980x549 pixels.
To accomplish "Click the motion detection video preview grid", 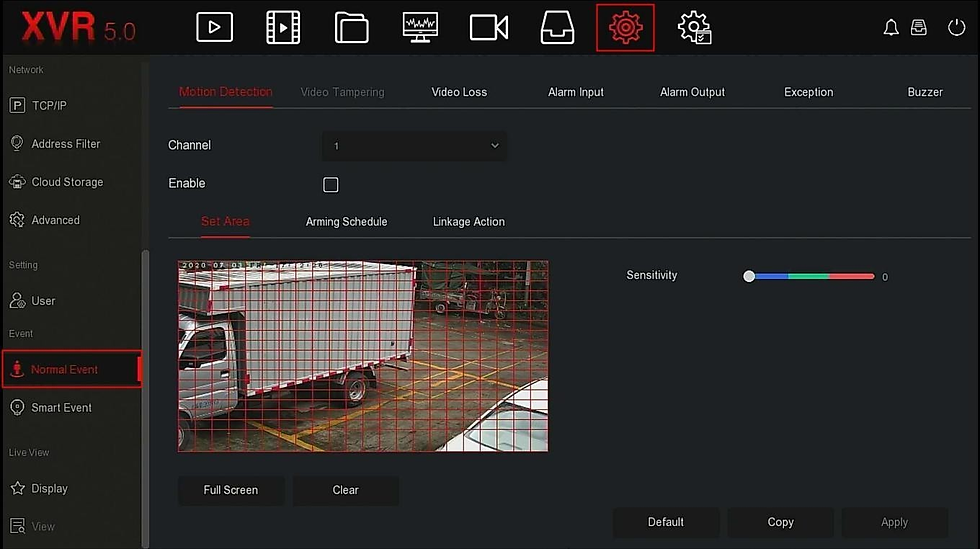I will click(x=362, y=356).
